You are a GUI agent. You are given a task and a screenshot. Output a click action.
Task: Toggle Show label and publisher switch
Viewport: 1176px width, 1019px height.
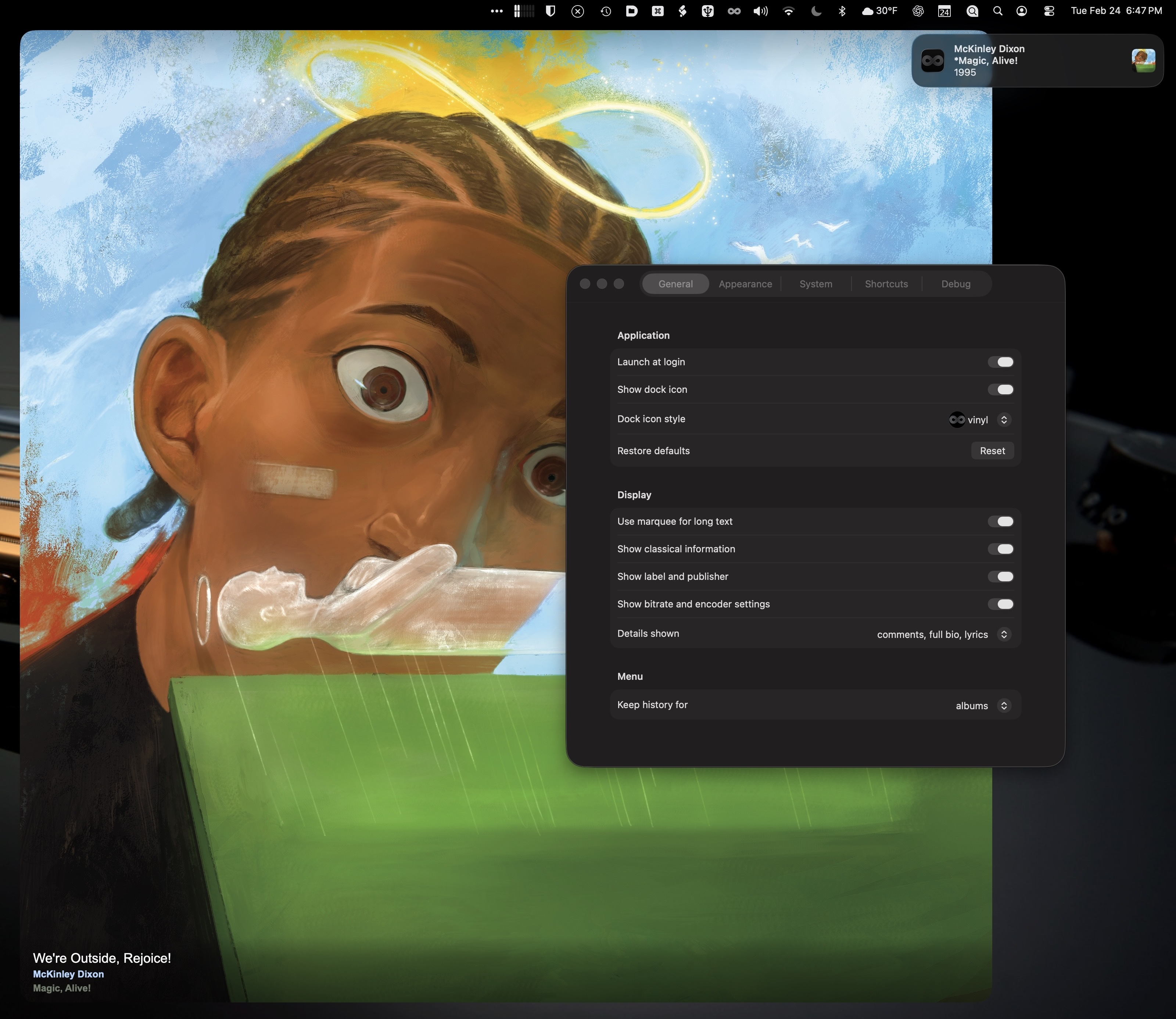click(x=1001, y=577)
